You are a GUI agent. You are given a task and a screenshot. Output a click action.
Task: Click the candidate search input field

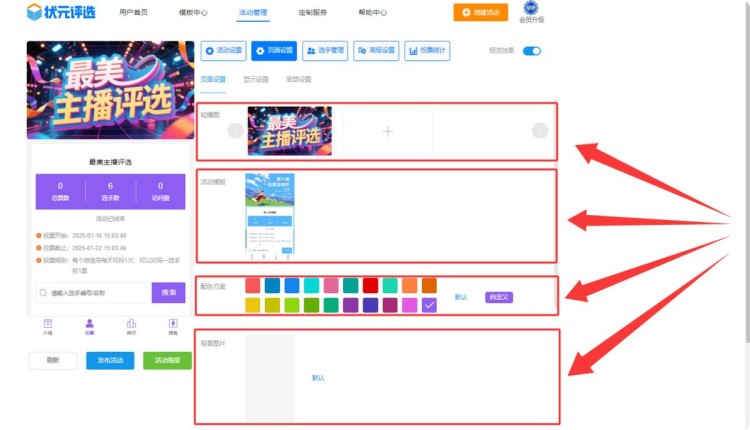coord(93,293)
